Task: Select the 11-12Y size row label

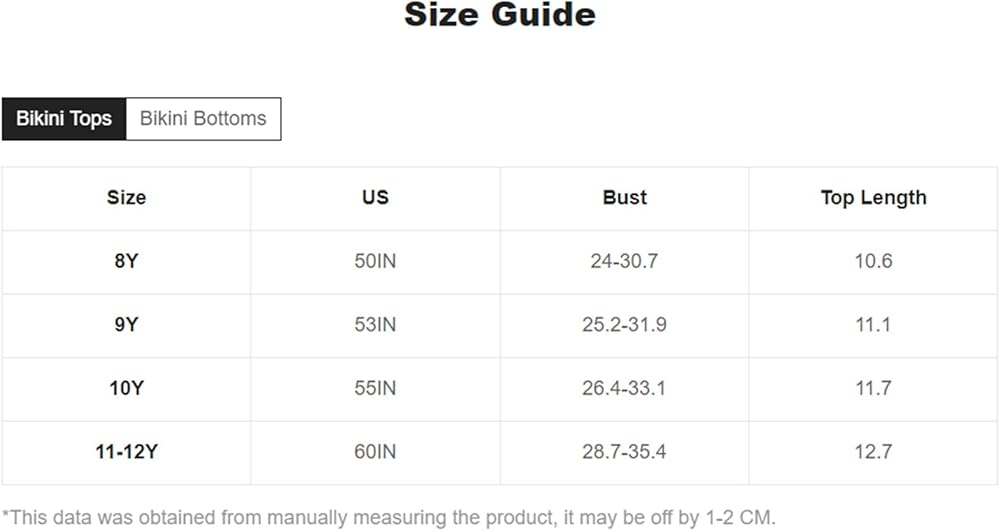Action: (x=126, y=452)
